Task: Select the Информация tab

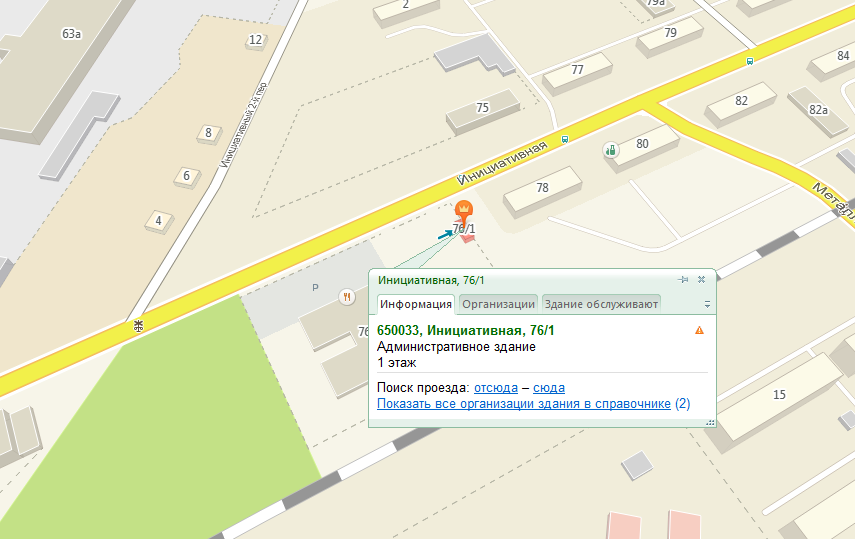Action: pyautogui.click(x=416, y=304)
